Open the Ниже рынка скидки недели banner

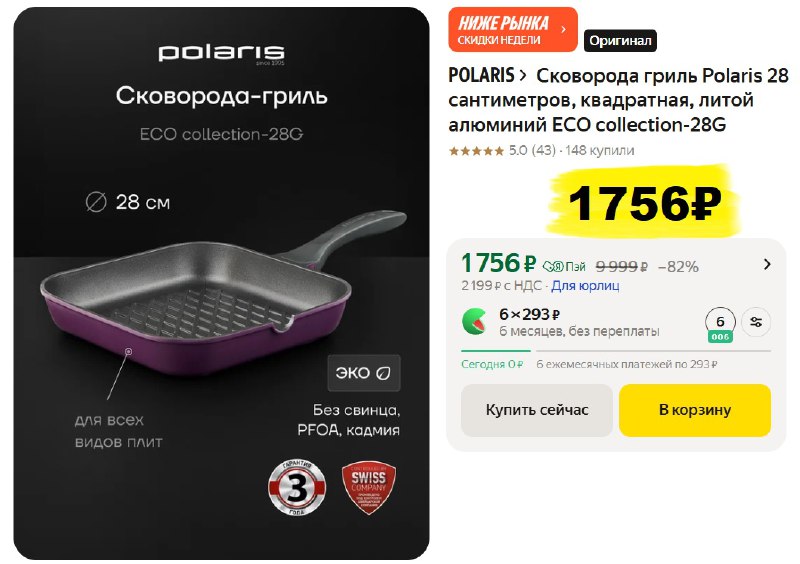tap(513, 30)
